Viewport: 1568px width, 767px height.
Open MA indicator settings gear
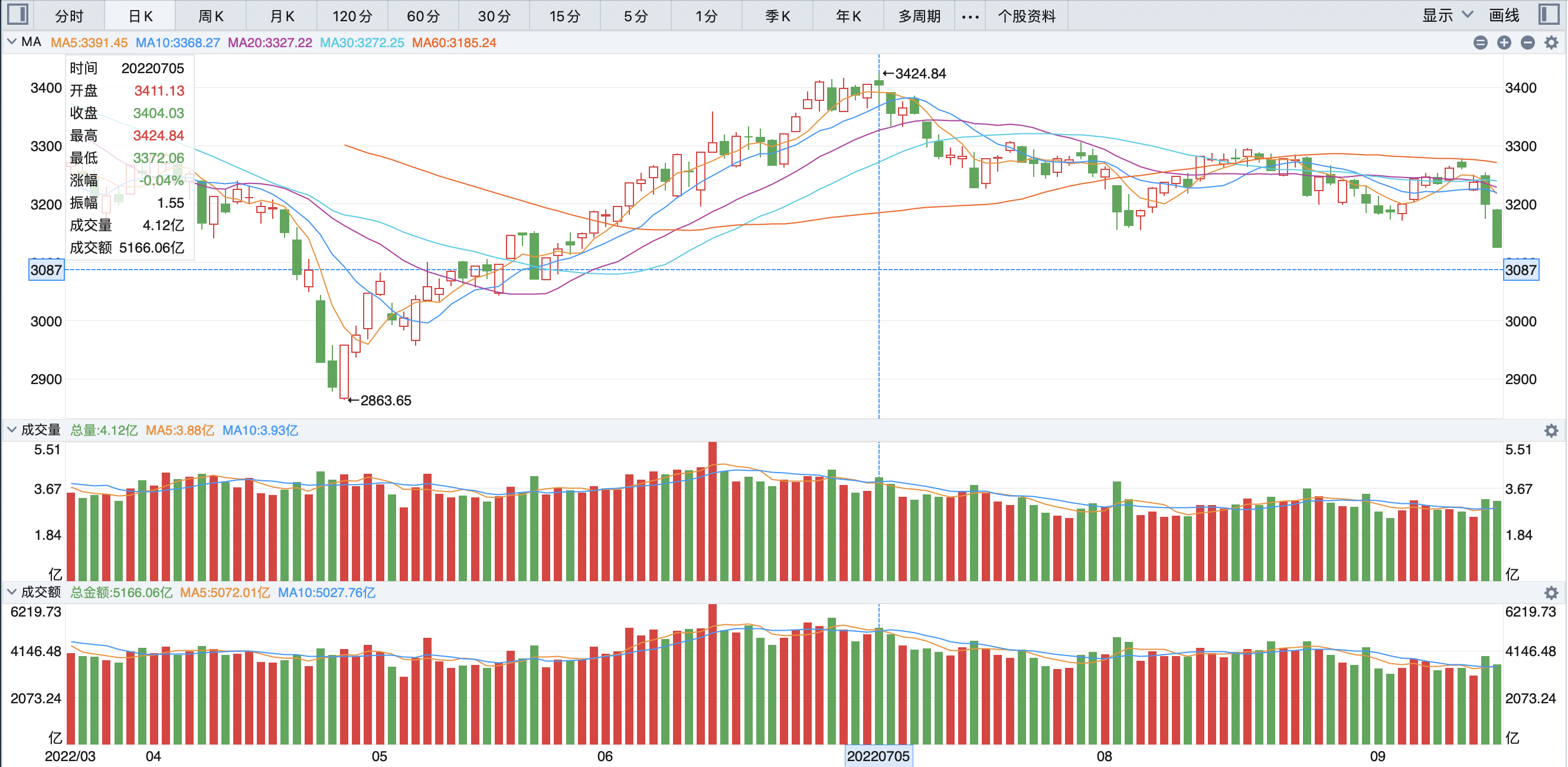(1551, 42)
